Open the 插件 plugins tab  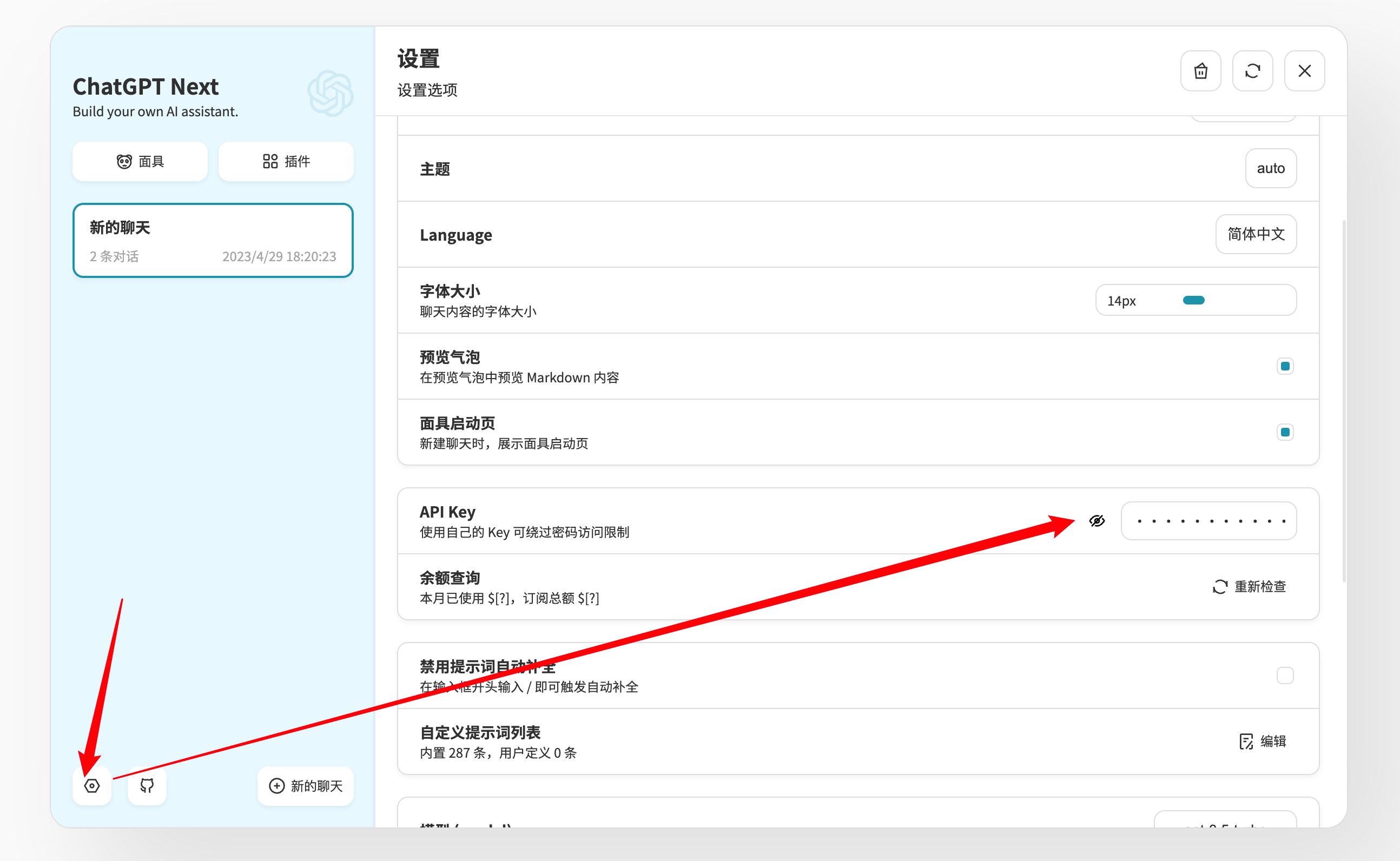click(x=286, y=162)
